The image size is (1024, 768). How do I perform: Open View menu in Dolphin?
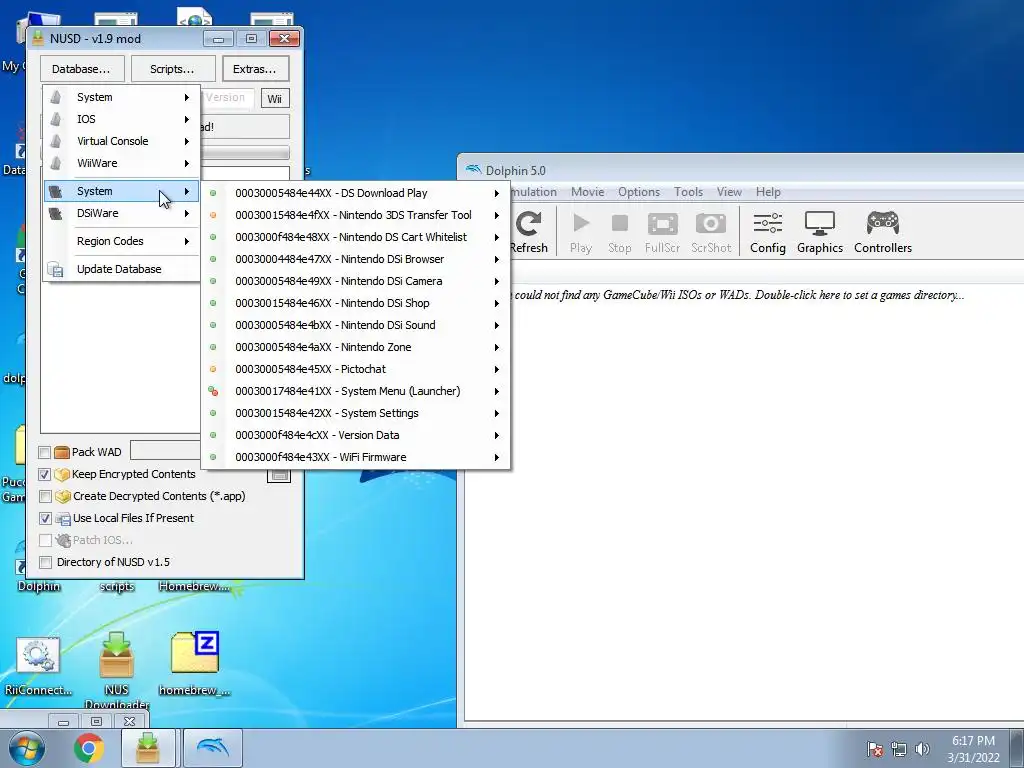coord(729,192)
